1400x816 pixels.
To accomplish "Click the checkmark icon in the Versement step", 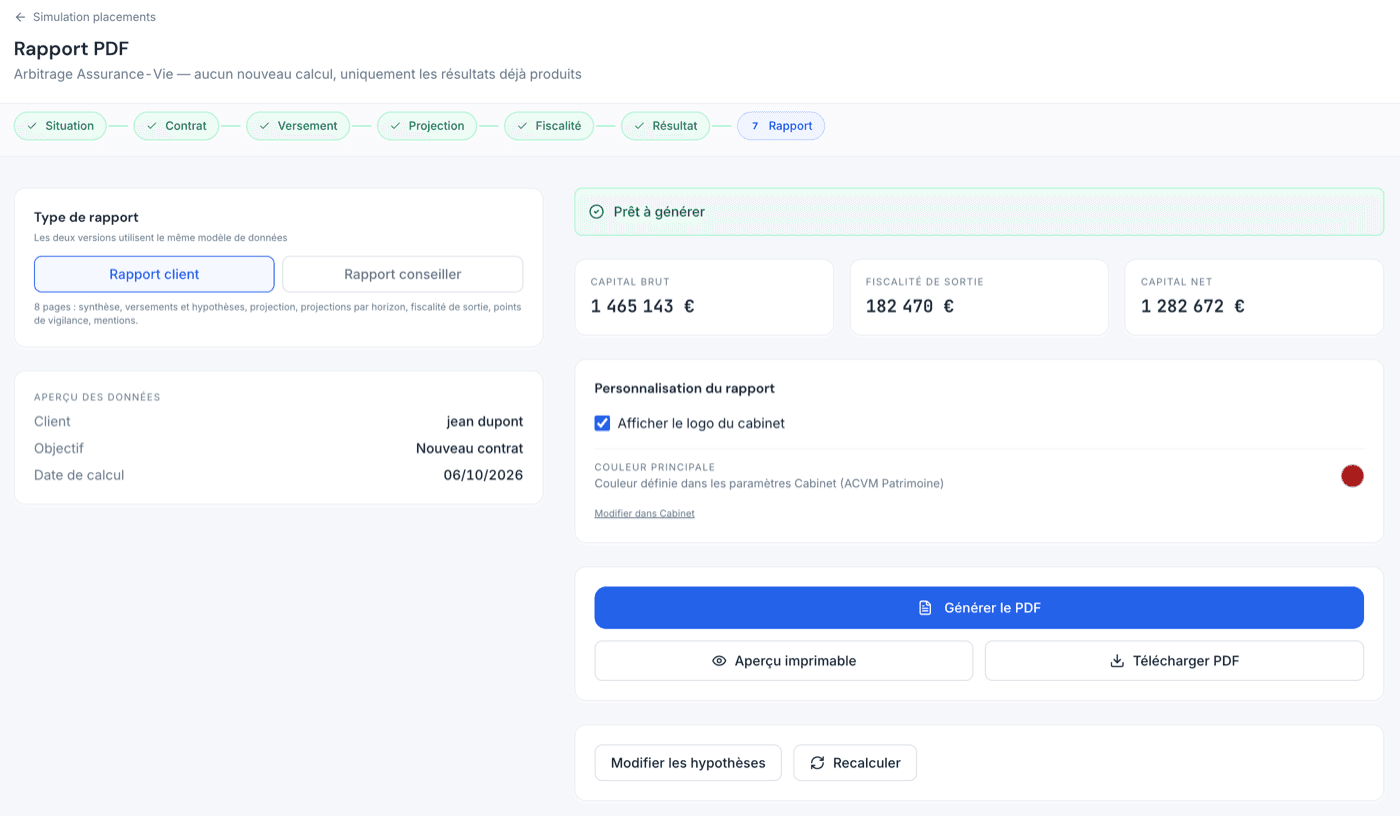I will [265, 126].
